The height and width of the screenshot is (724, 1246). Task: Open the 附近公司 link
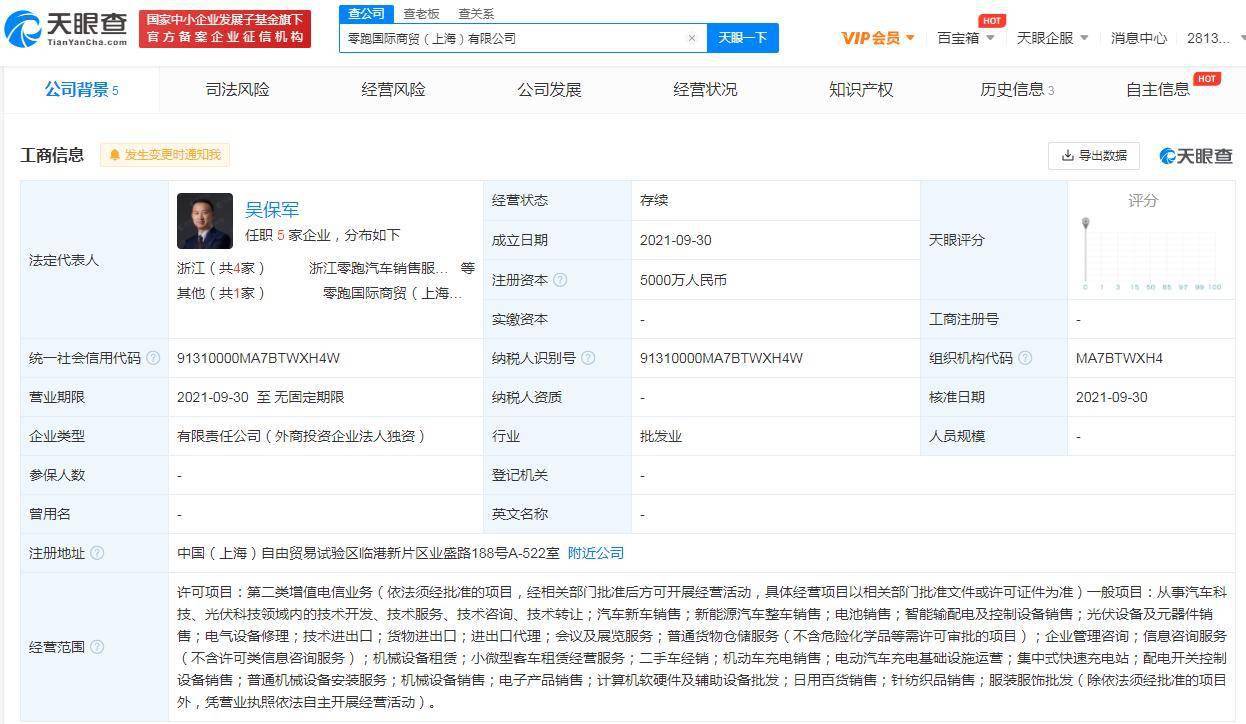pyautogui.click(x=596, y=553)
